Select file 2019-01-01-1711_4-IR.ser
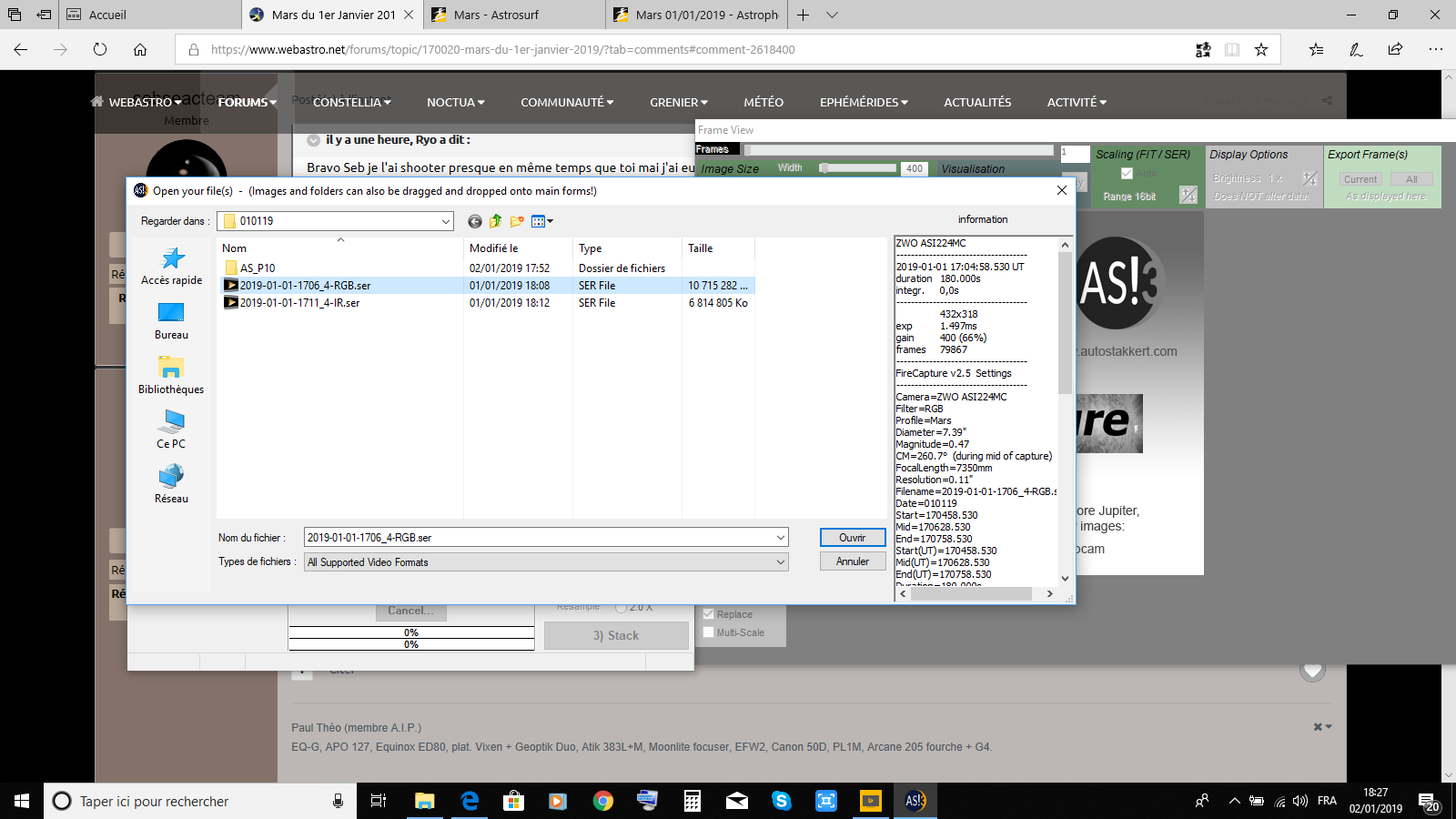The height and width of the screenshot is (819, 1456). tap(299, 303)
